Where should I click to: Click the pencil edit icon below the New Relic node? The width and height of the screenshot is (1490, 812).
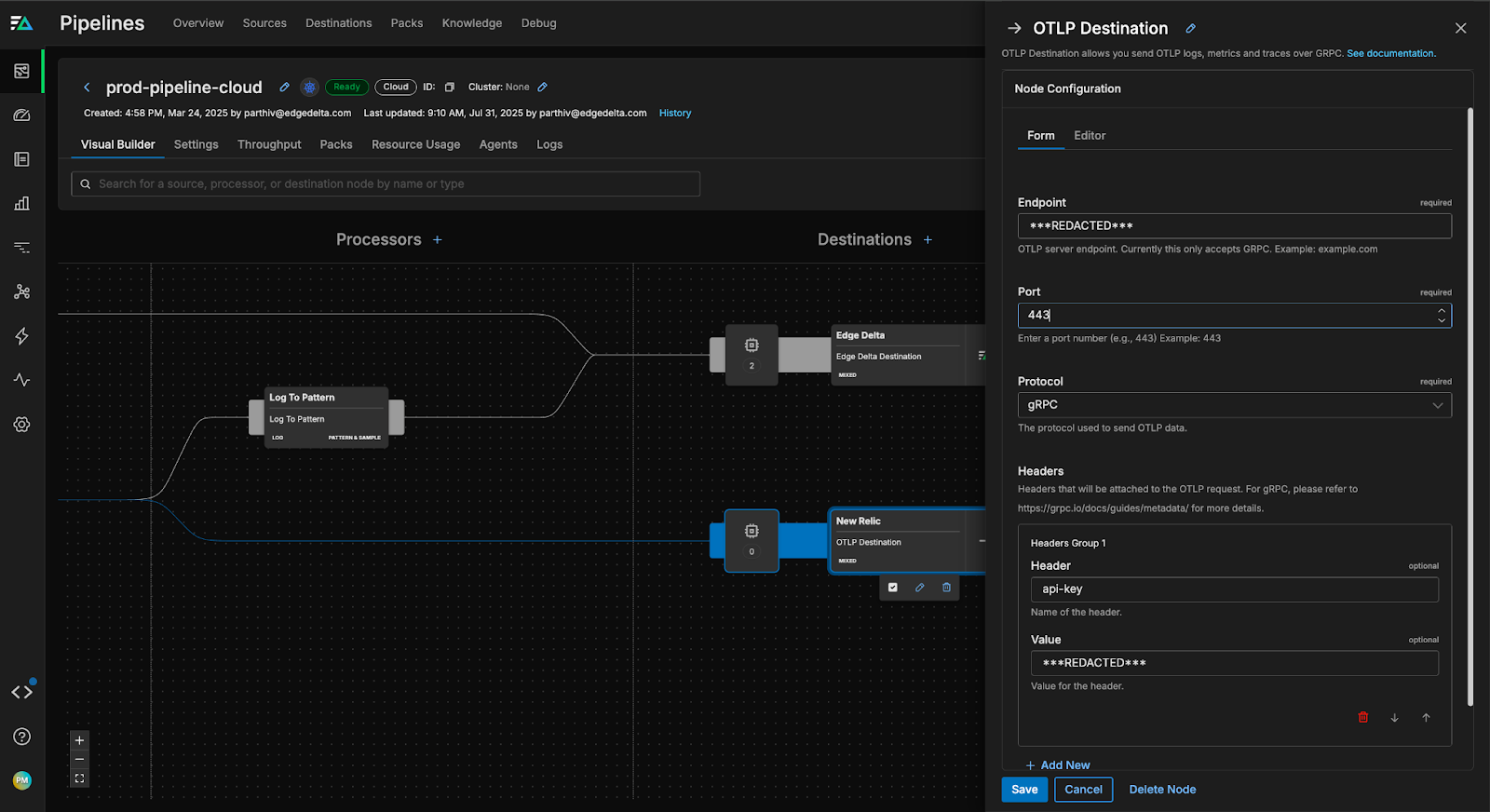tap(919, 588)
